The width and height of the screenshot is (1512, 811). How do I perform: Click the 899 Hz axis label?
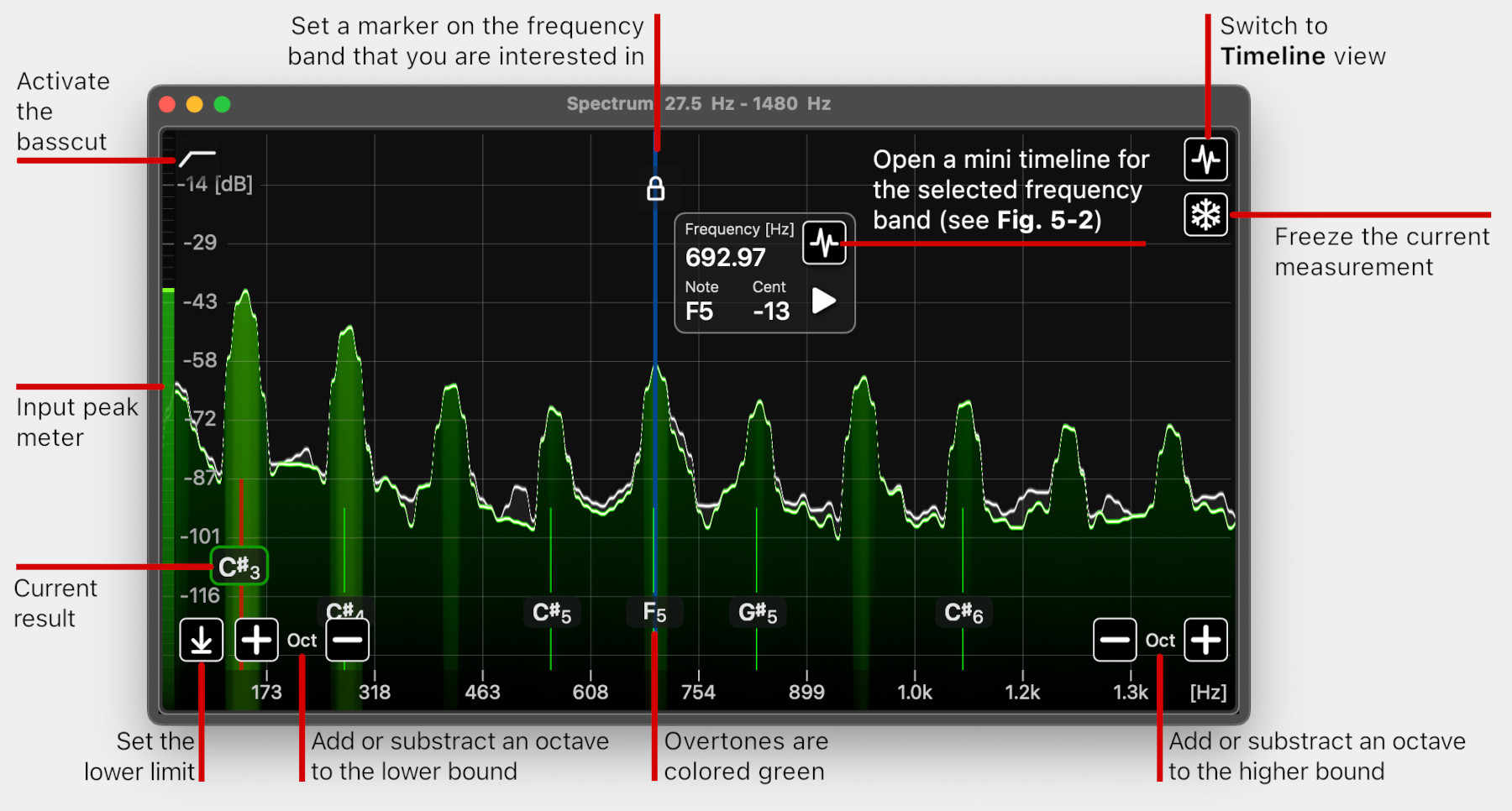(806, 692)
